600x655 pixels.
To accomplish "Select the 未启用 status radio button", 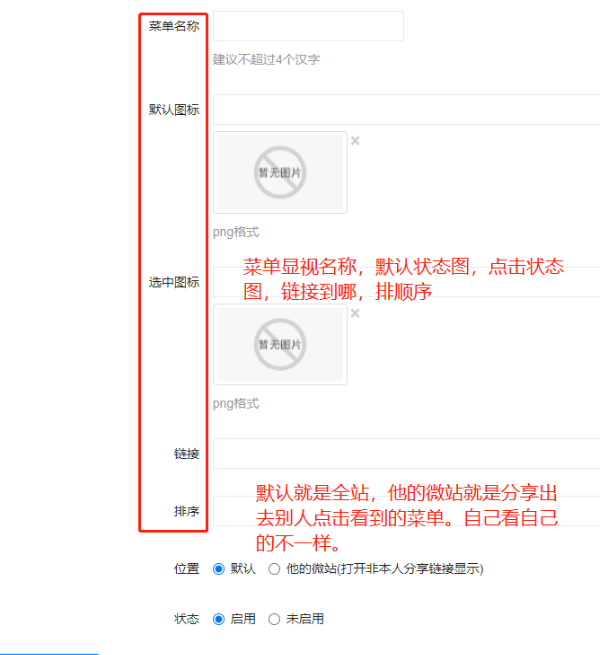I will pyautogui.click(x=274, y=619).
